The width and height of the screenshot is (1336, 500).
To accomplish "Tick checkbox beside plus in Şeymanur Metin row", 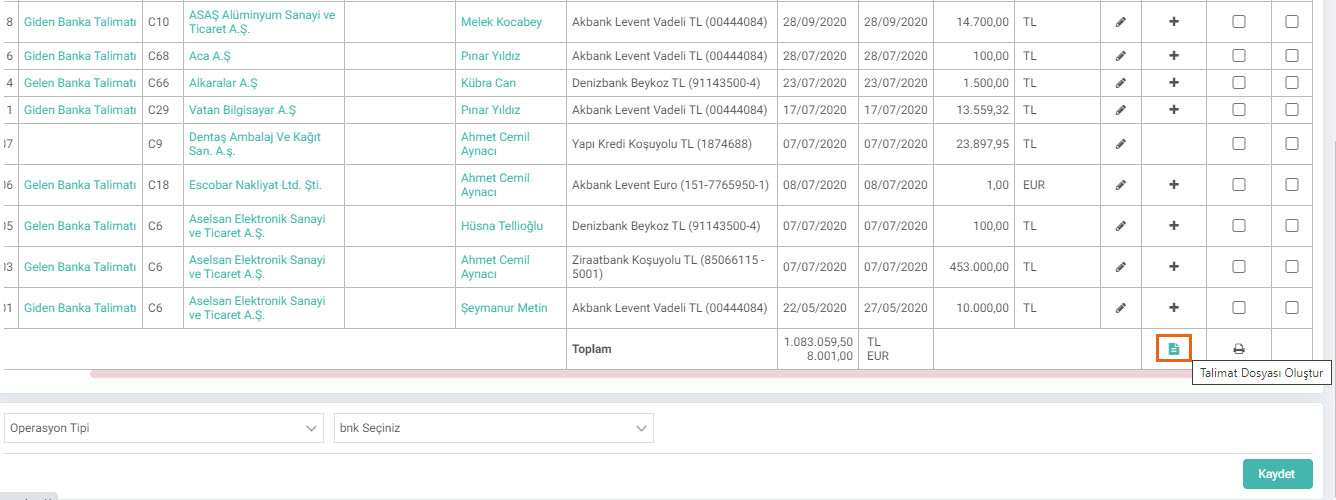I will coord(1239,308).
